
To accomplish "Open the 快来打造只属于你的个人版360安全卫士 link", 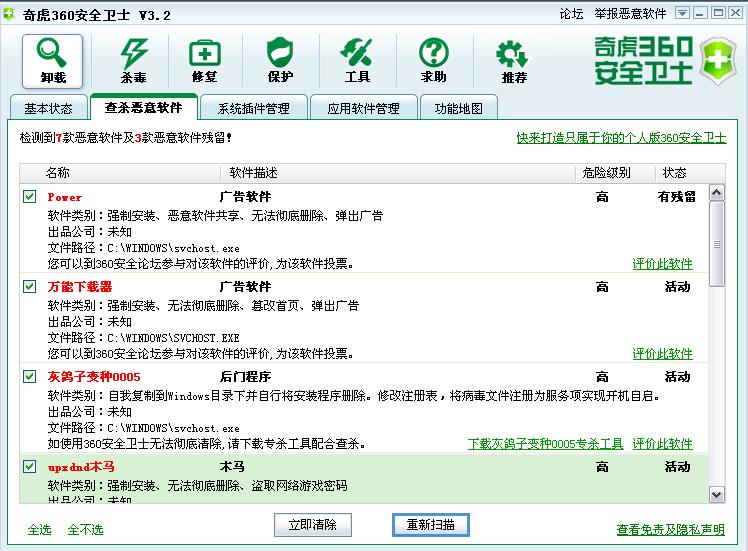I will click(621, 138).
